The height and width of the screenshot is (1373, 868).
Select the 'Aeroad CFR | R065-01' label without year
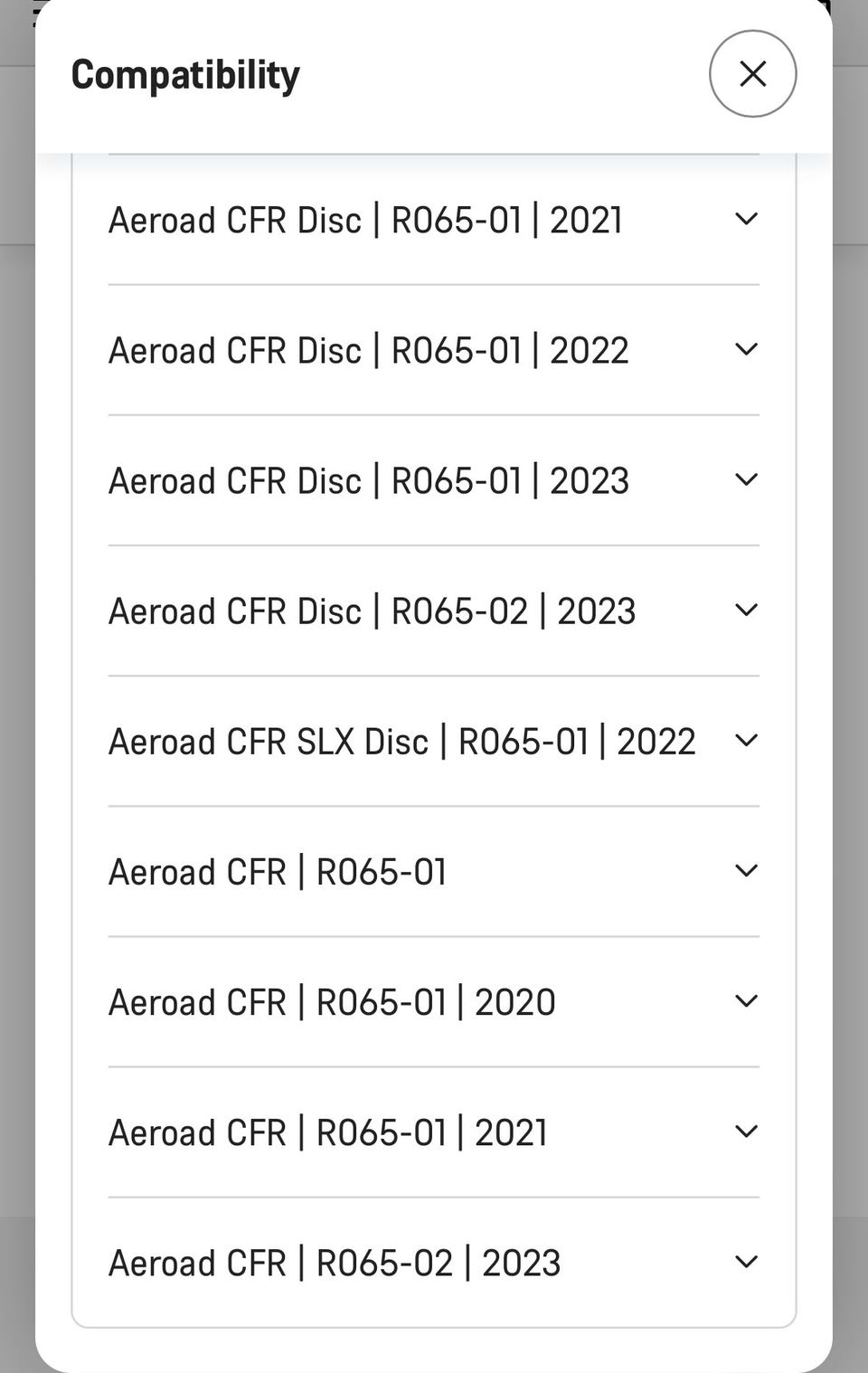click(278, 871)
